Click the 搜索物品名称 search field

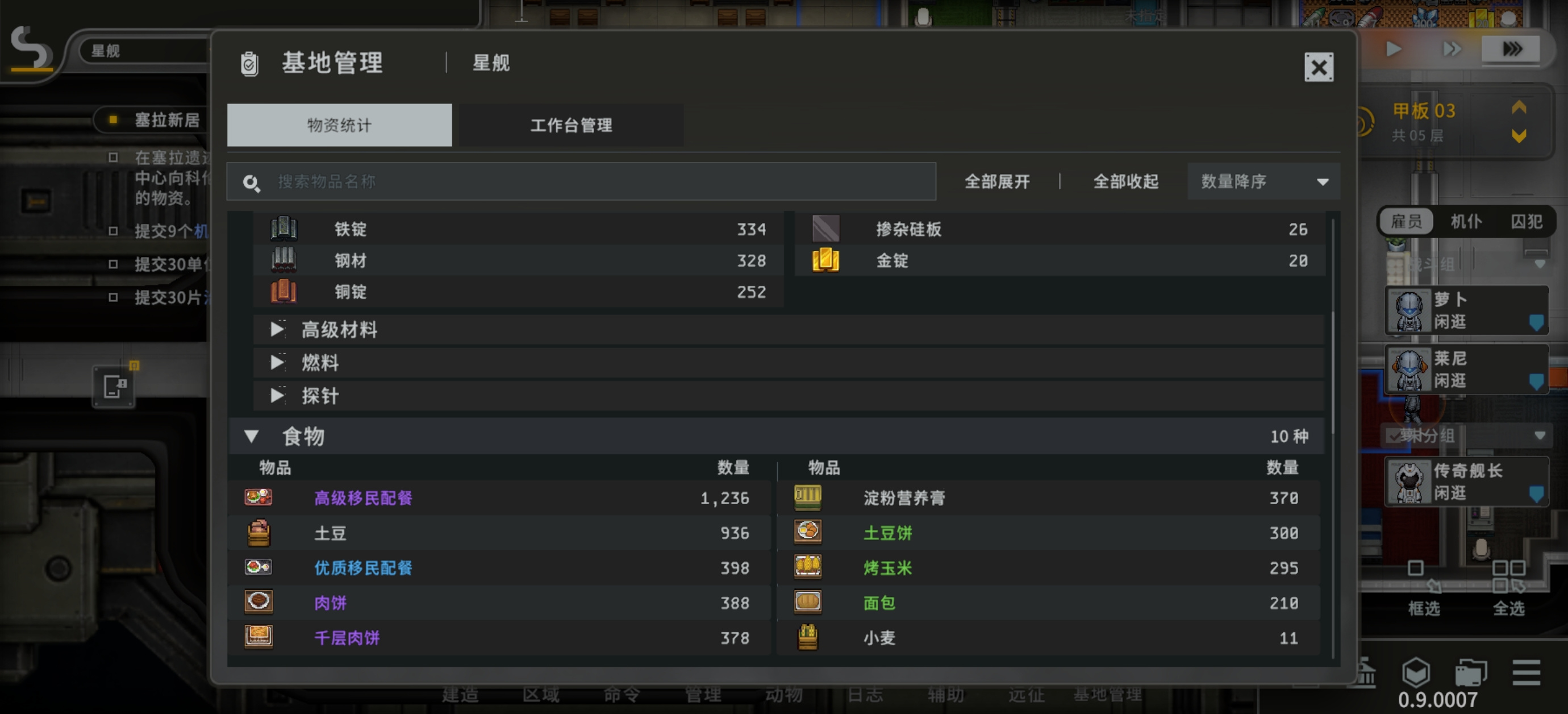(581, 181)
